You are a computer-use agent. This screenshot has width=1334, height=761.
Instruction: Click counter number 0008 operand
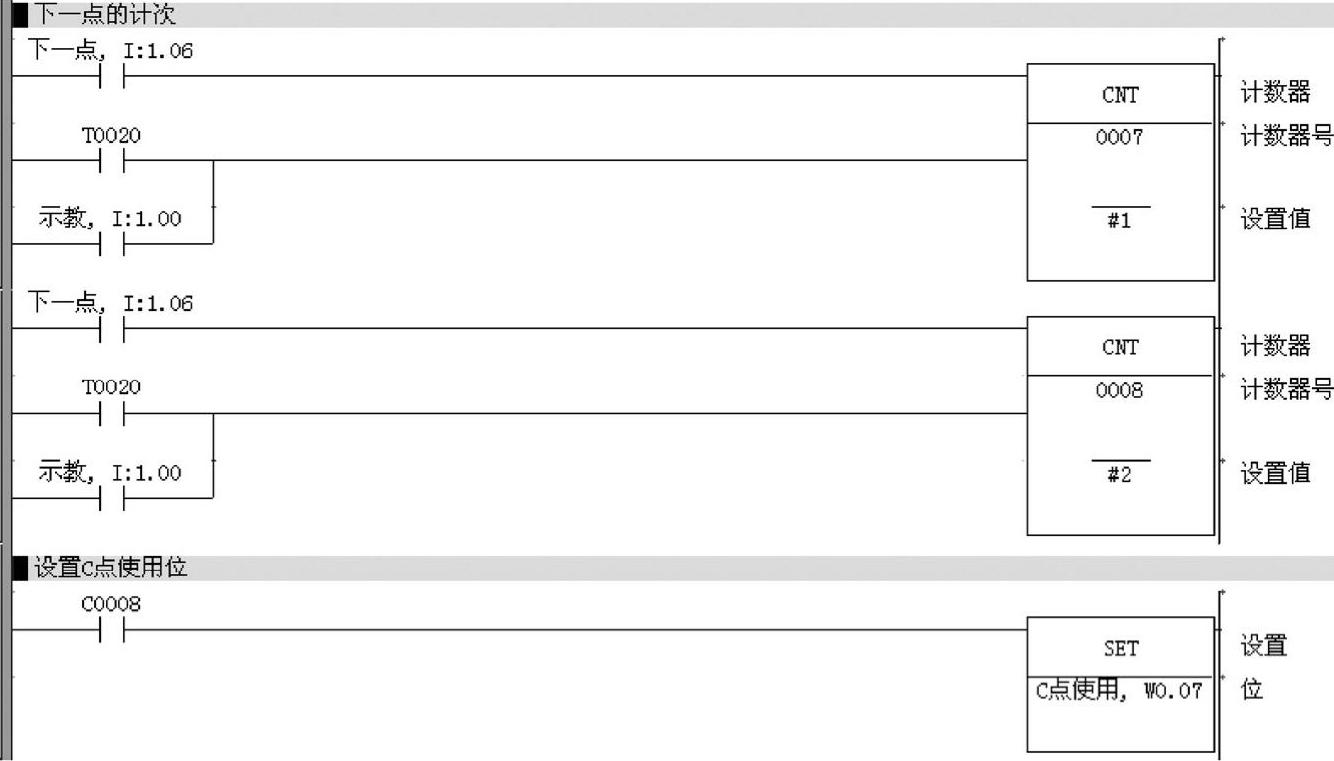coord(1120,391)
